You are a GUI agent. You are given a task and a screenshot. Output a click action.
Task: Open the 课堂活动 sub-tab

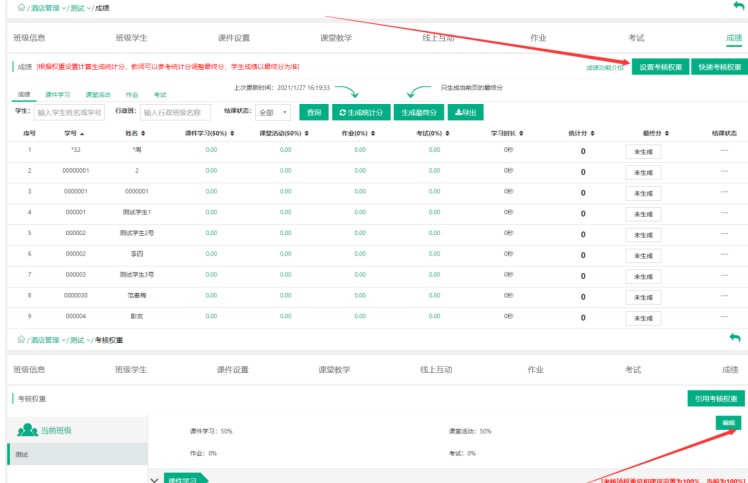coord(97,94)
